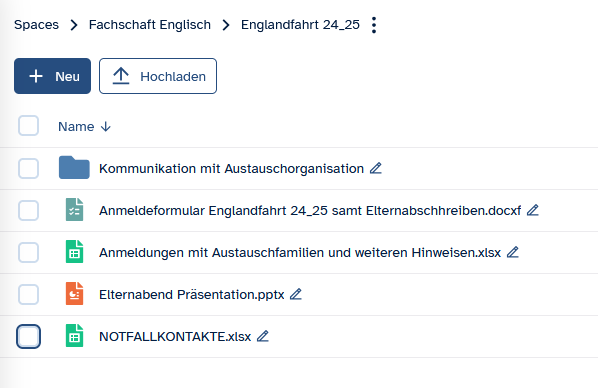Click the orange presentation file icon
Screen dimensions: 598x388
[x=74, y=293]
